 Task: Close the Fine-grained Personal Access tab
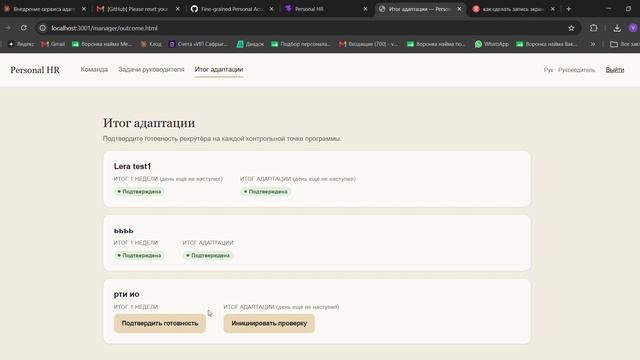click(271, 9)
